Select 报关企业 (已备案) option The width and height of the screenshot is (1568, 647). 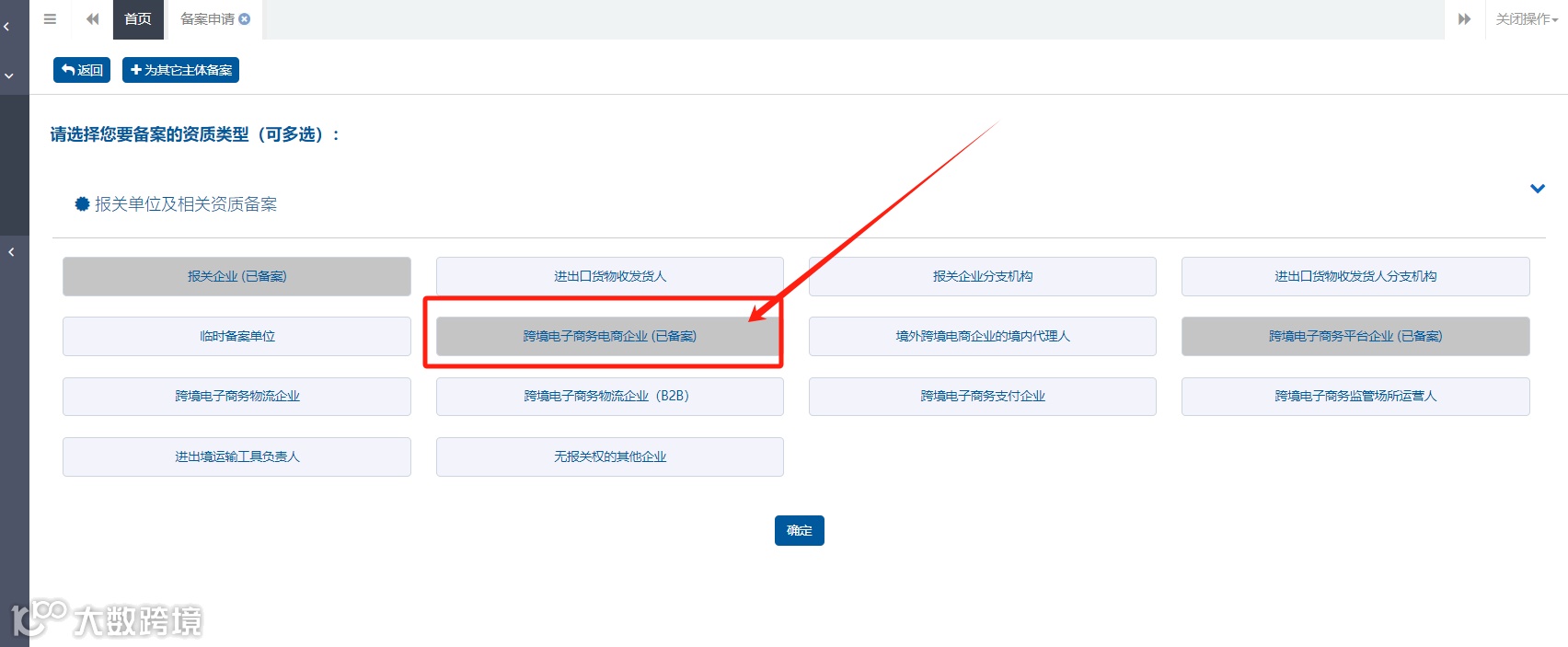pos(236,276)
